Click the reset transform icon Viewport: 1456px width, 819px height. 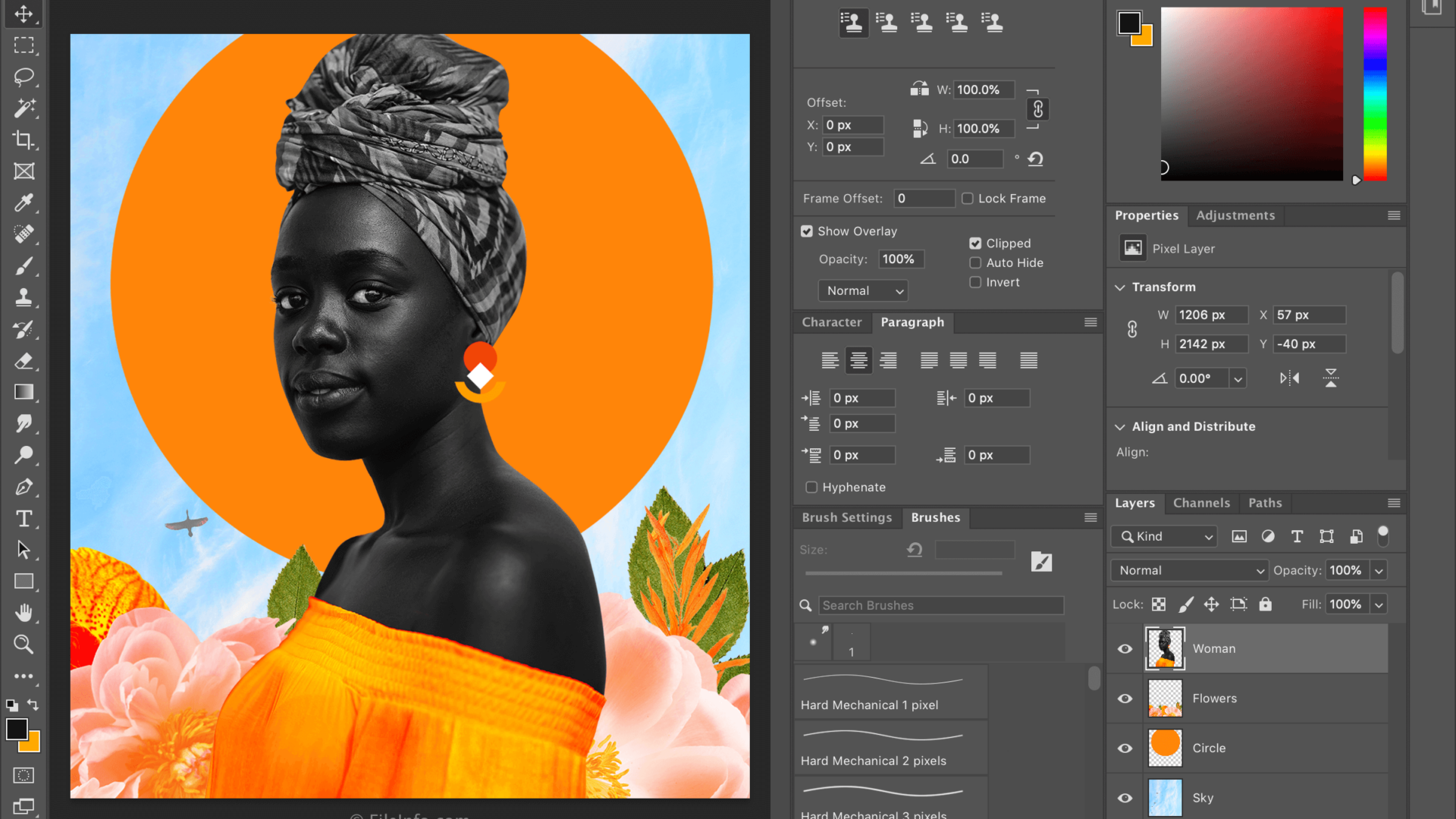coord(1035,159)
